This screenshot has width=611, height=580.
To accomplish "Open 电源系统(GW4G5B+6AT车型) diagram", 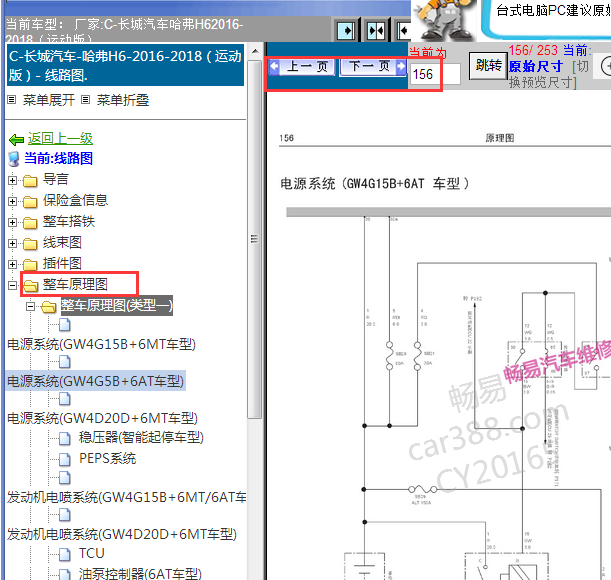I will (x=95, y=381).
